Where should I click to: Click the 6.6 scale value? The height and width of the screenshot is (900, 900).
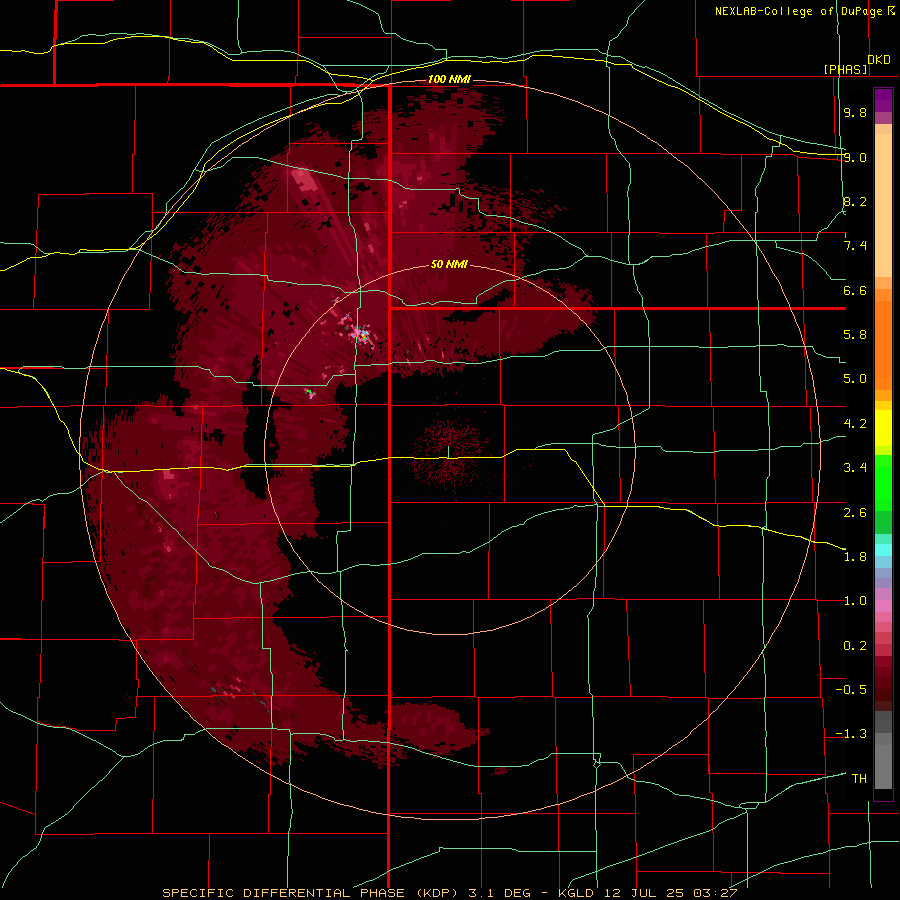855,290
